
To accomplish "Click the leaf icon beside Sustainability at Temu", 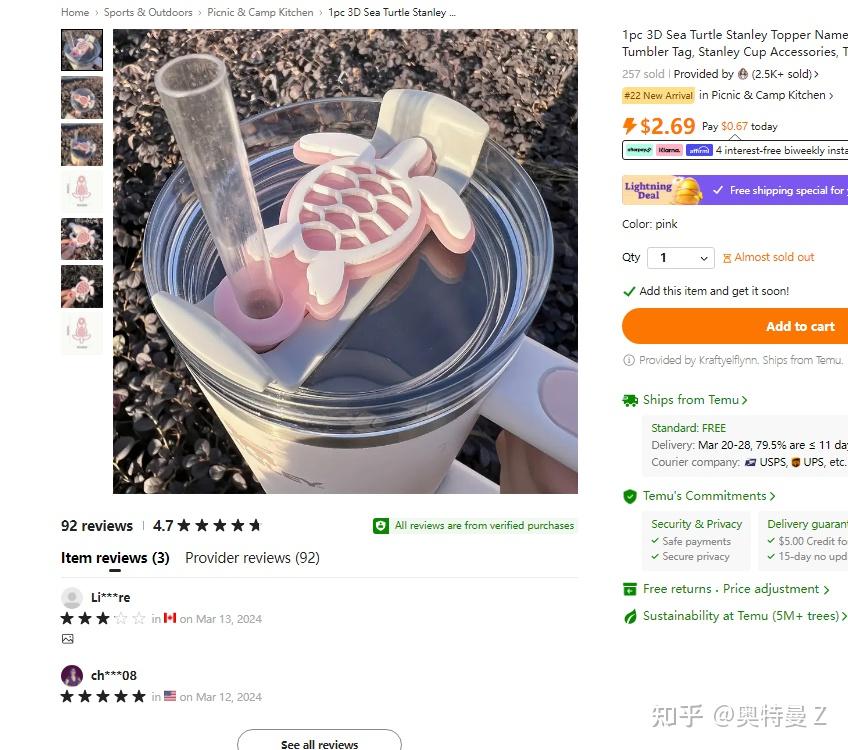I will pyautogui.click(x=630, y=616).
